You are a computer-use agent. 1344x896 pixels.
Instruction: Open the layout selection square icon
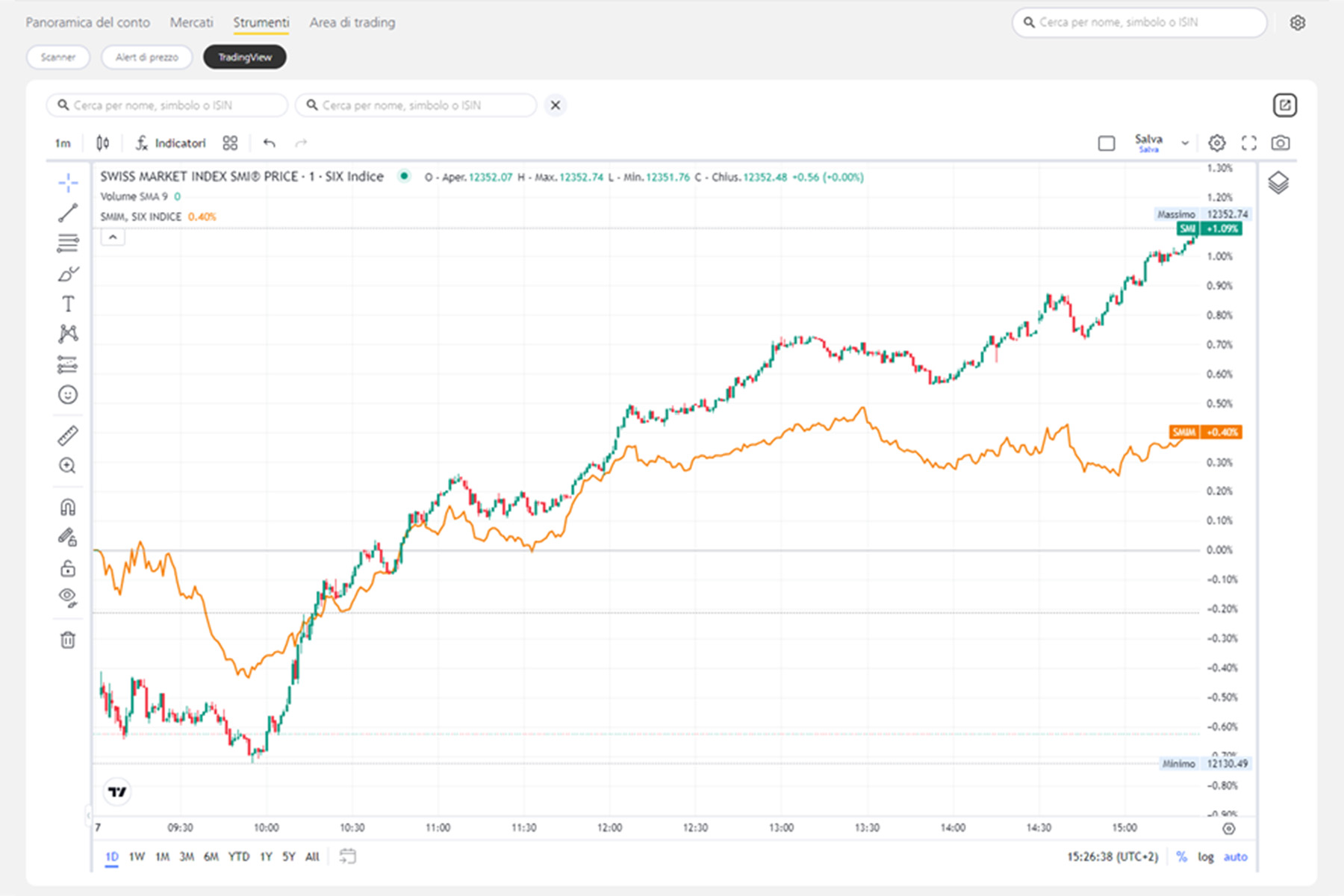[1107, 143]
